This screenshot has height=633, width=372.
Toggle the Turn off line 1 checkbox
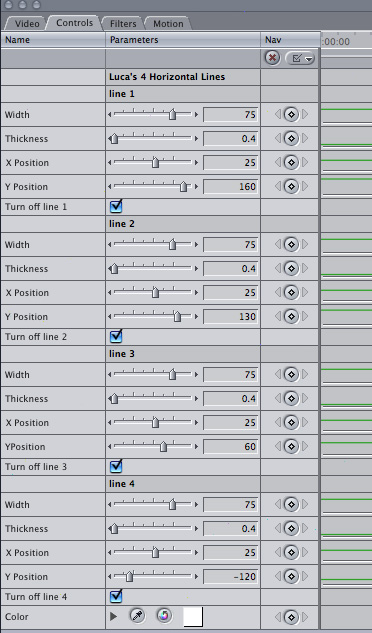point(116,206)
